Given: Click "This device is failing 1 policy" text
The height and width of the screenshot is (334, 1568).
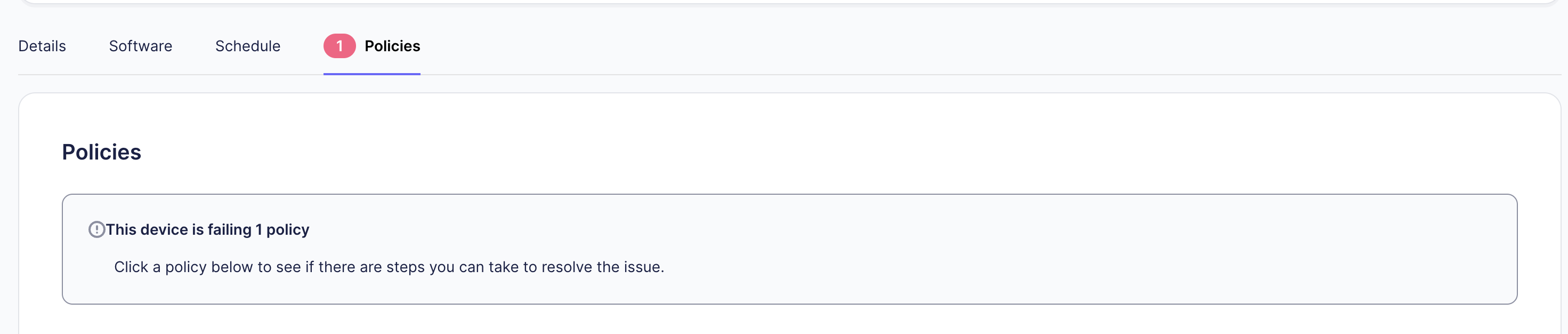Looking at the screenshot, I should point(207,230).
